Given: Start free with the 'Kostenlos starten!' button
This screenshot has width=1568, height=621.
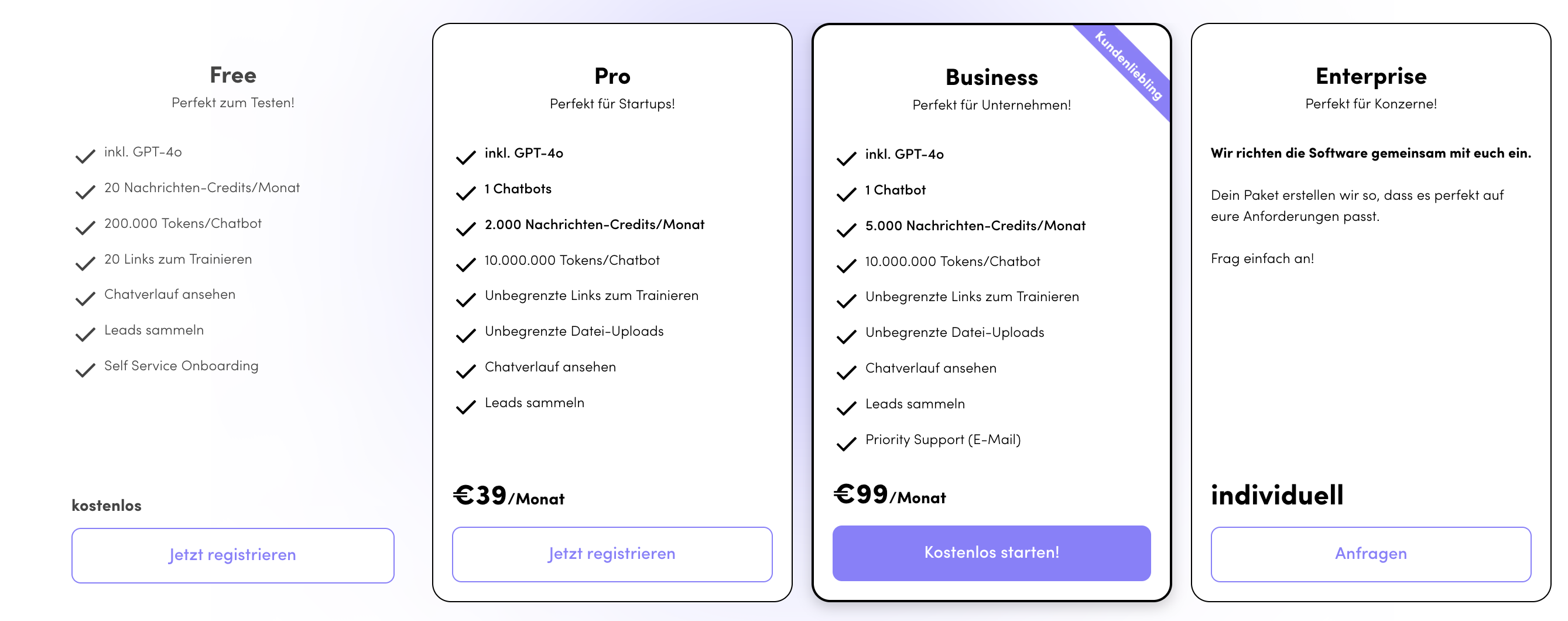Looking at the screenshot, I should (991, 552).
